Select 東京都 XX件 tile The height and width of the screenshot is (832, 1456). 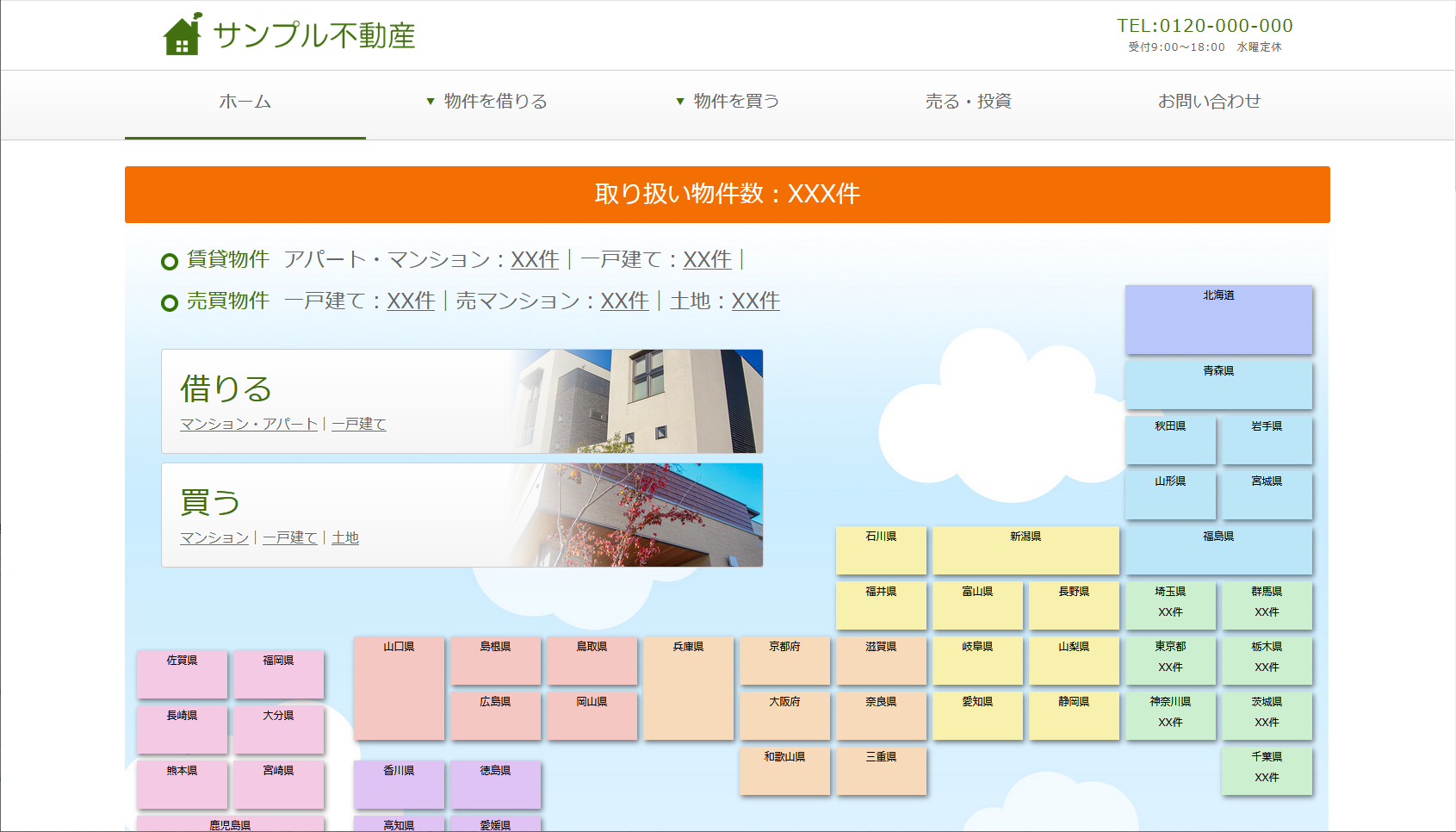(1170, 661)
